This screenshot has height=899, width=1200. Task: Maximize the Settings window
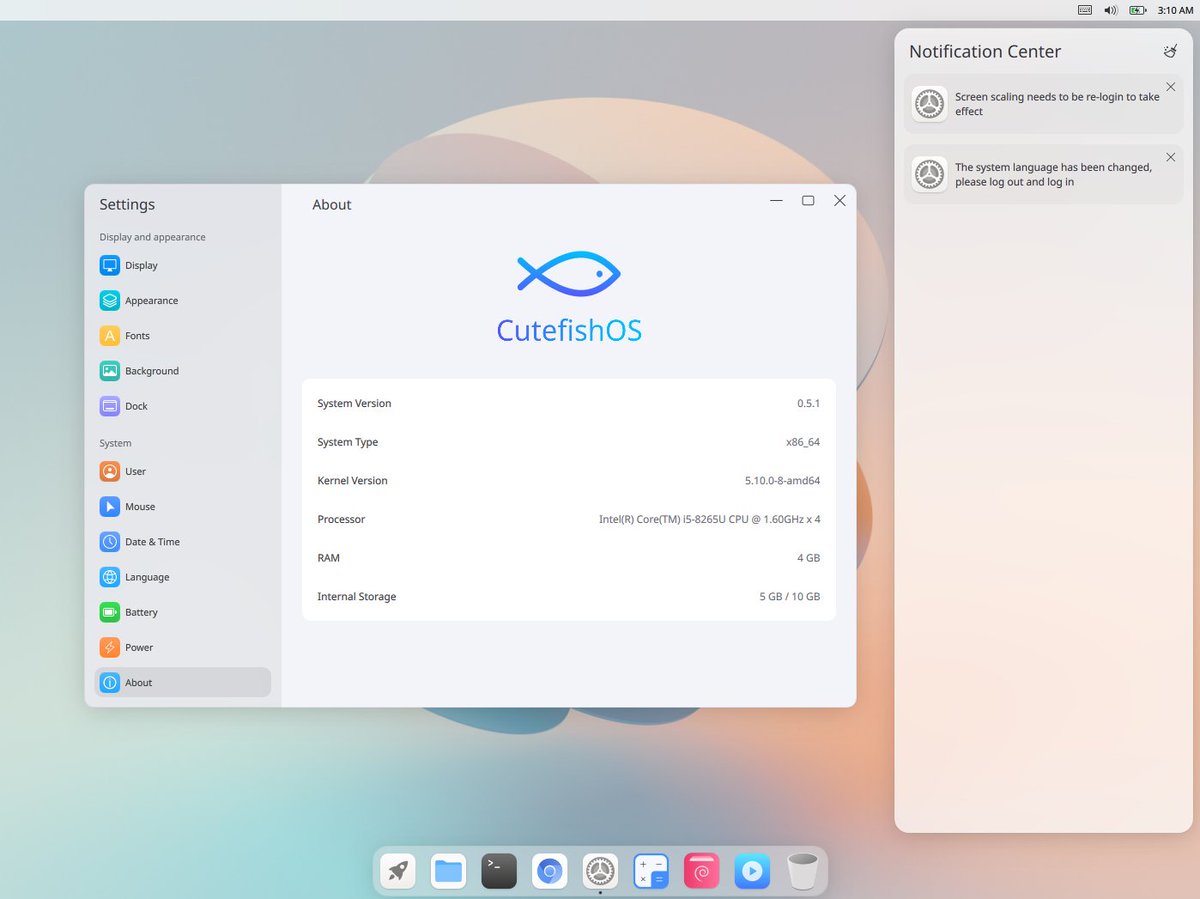808,201
